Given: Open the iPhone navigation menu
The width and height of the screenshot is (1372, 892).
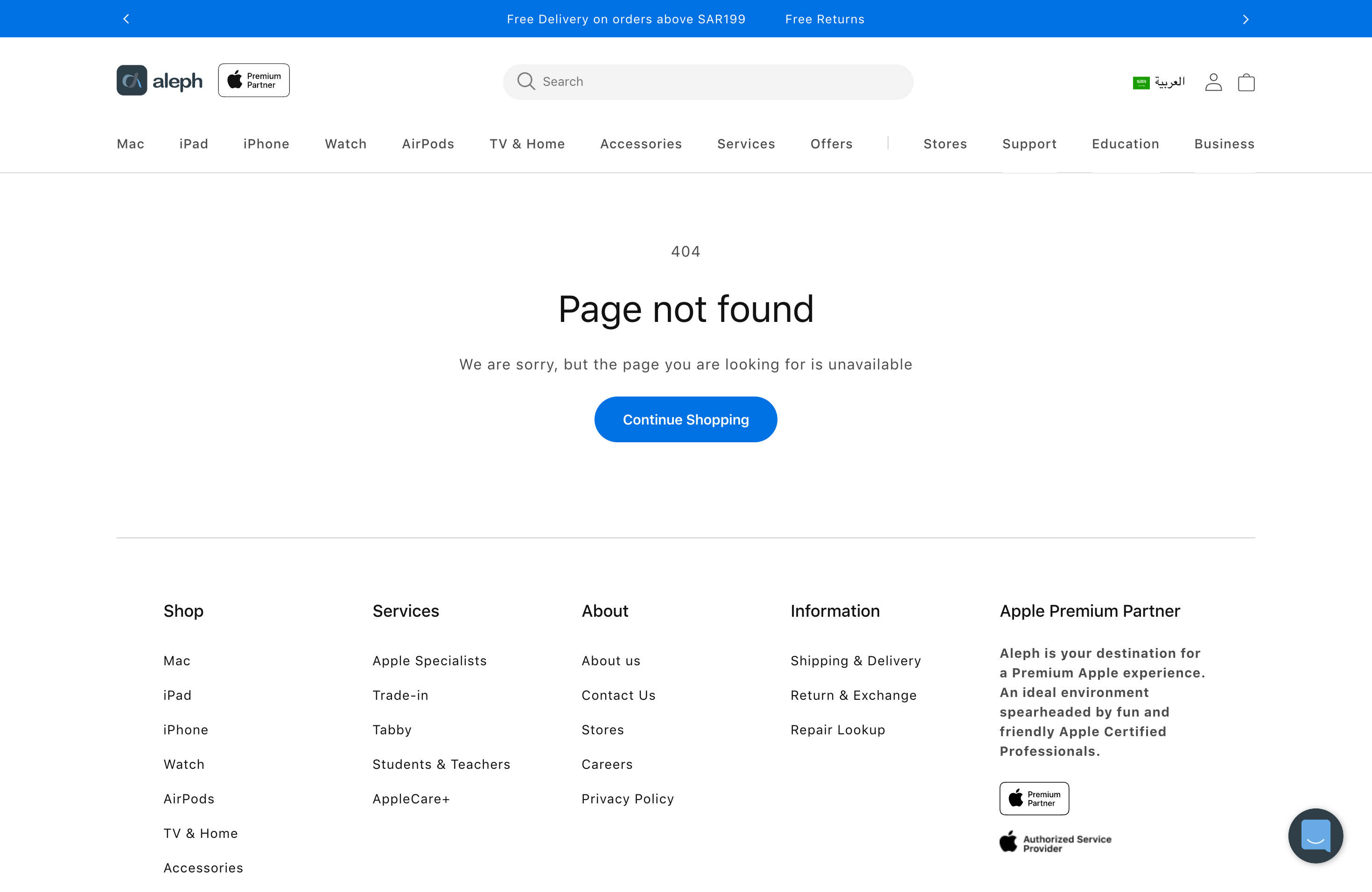Looking at the screenshot, I should [x=266, y=144].
